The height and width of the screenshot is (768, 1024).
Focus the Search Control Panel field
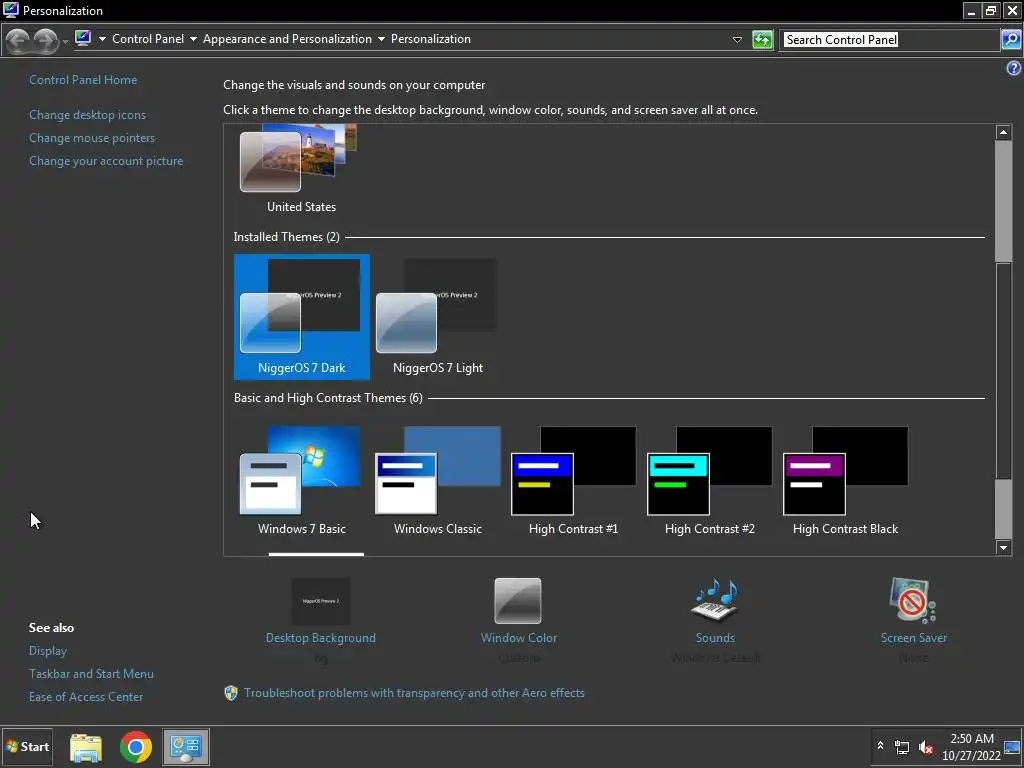click(891, 40)
